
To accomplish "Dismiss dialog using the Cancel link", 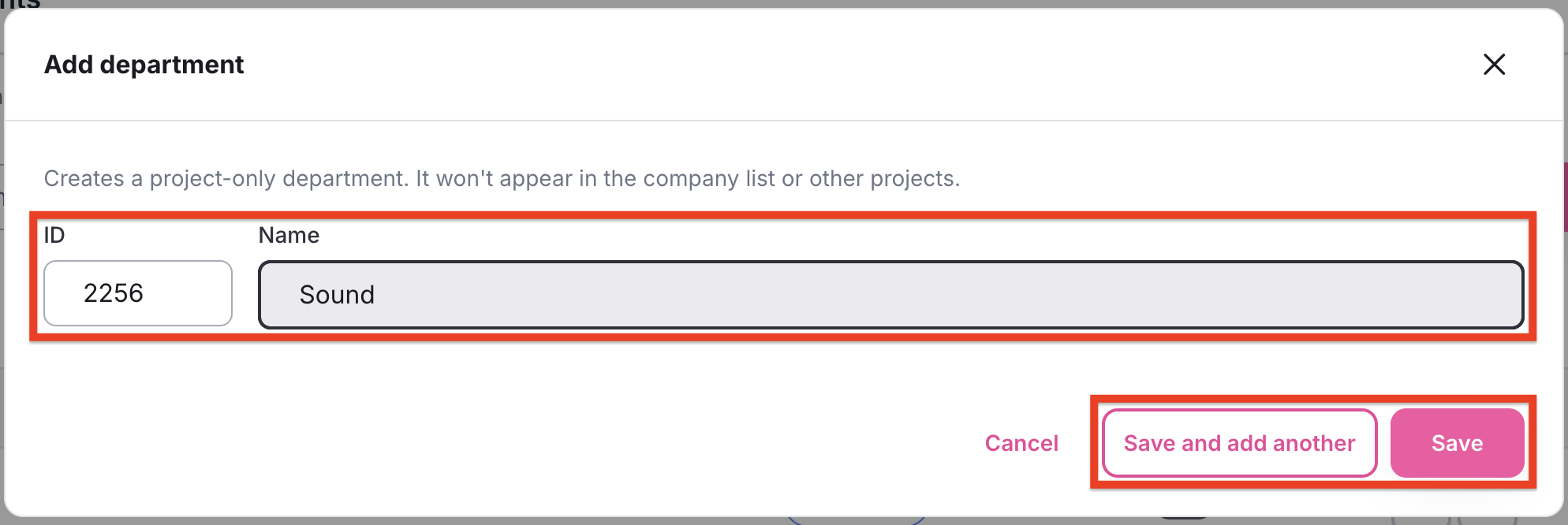I will coord(1021,443).
